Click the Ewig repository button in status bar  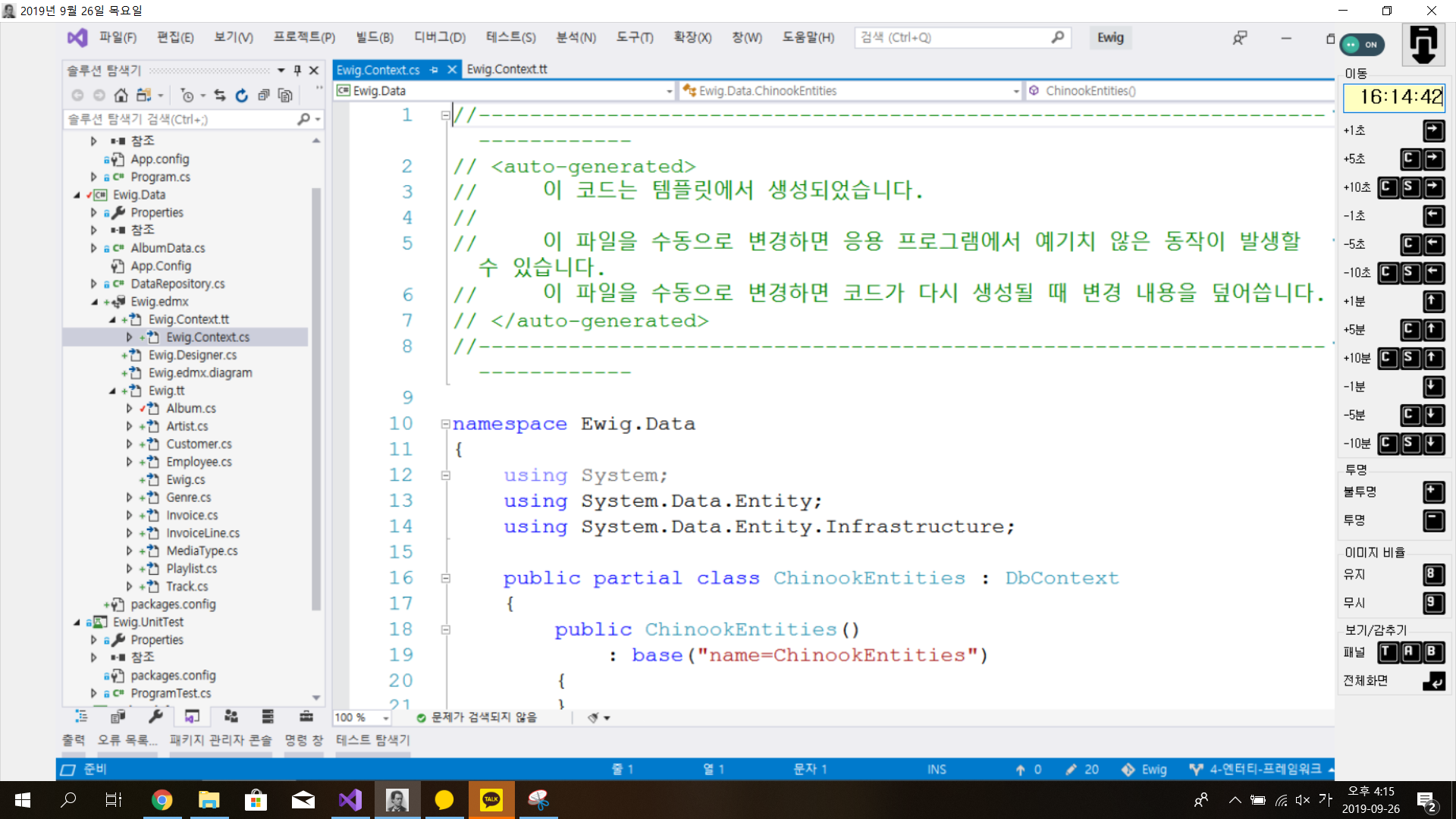(1145, 769)
